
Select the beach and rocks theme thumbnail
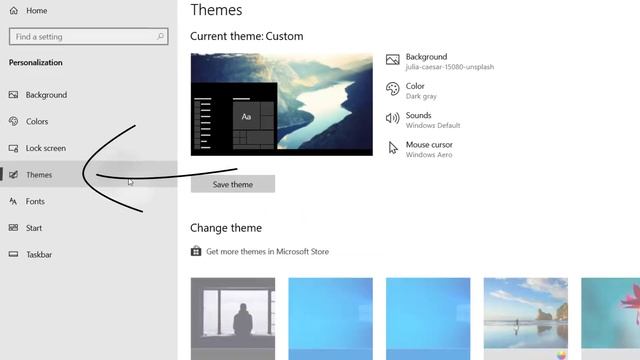tap(526, 319)
